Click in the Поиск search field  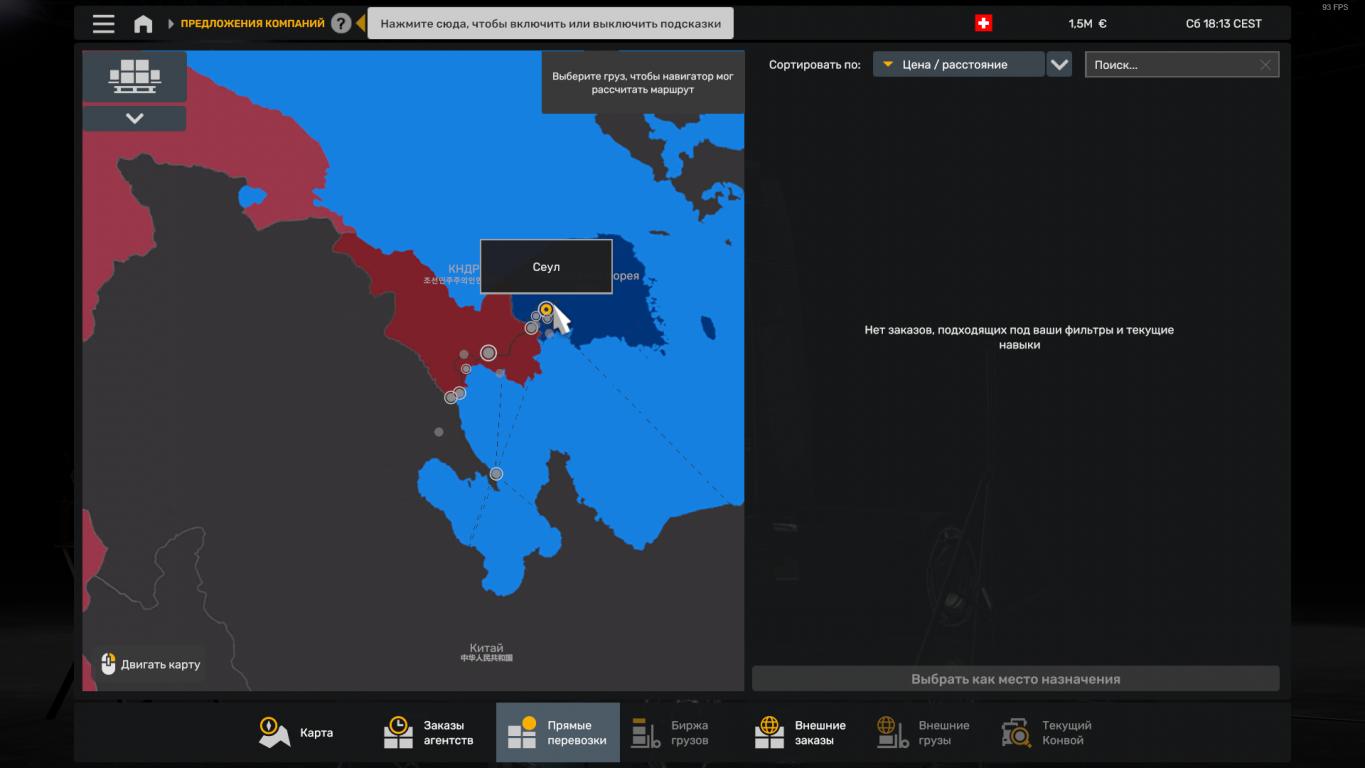pos(1170,65)
